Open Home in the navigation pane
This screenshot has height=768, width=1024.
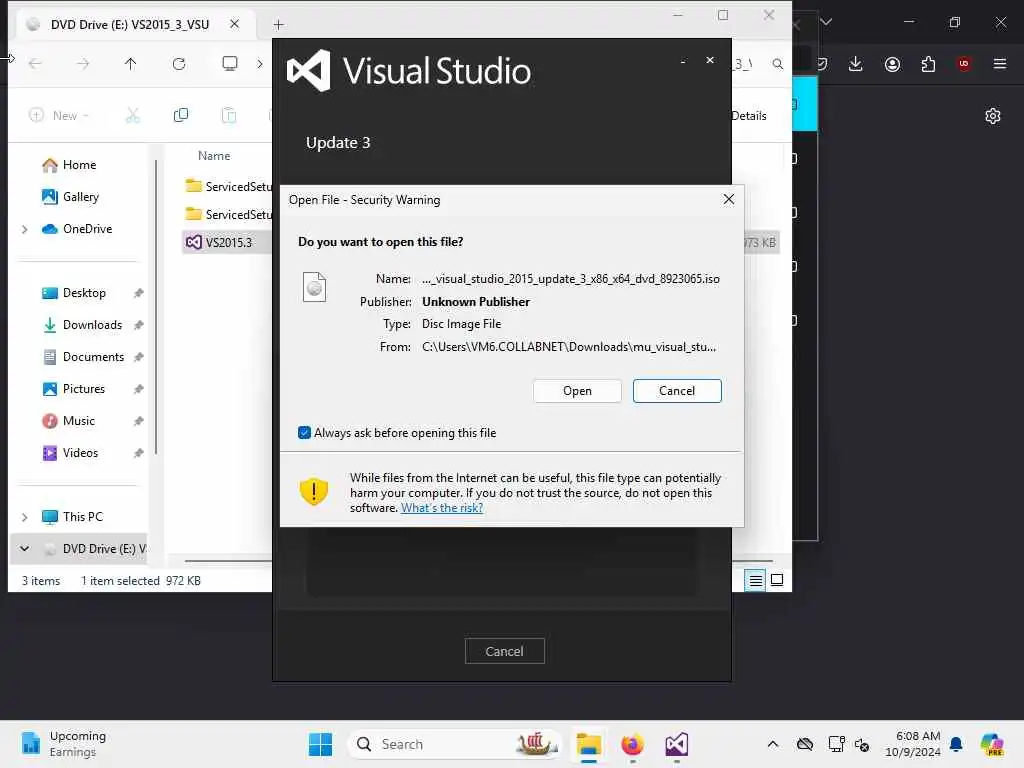click(x=79, y=165)
